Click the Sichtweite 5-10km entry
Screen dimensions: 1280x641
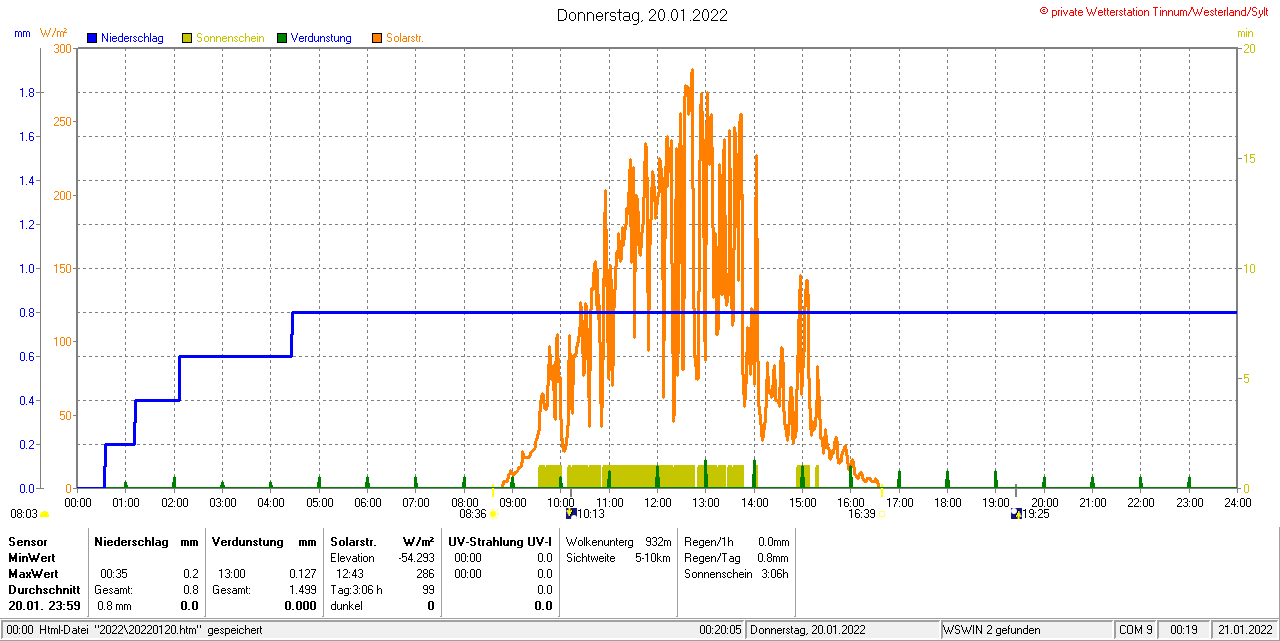(x=618, y=557)
